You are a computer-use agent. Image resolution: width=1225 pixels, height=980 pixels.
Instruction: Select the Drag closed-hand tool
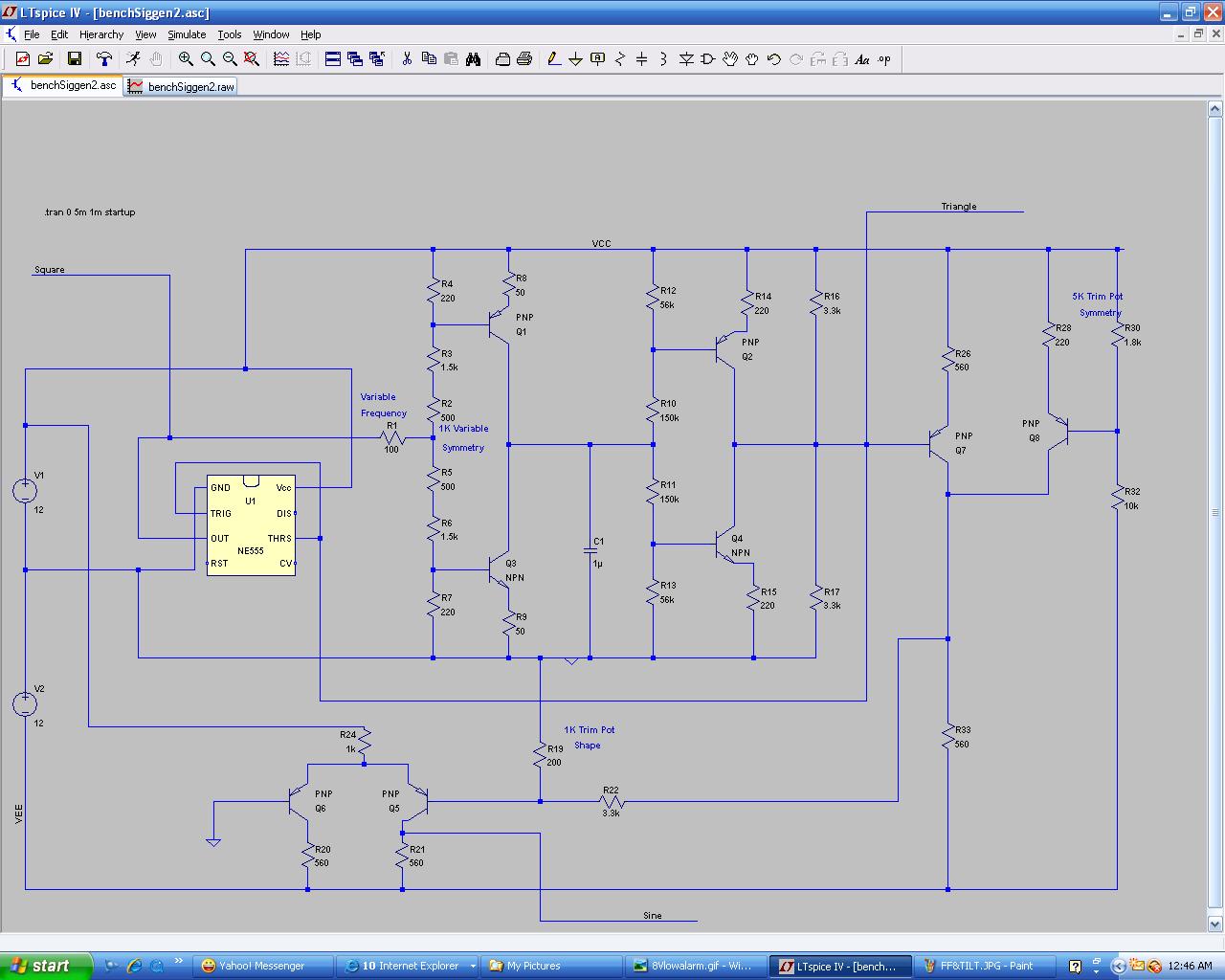752,59
